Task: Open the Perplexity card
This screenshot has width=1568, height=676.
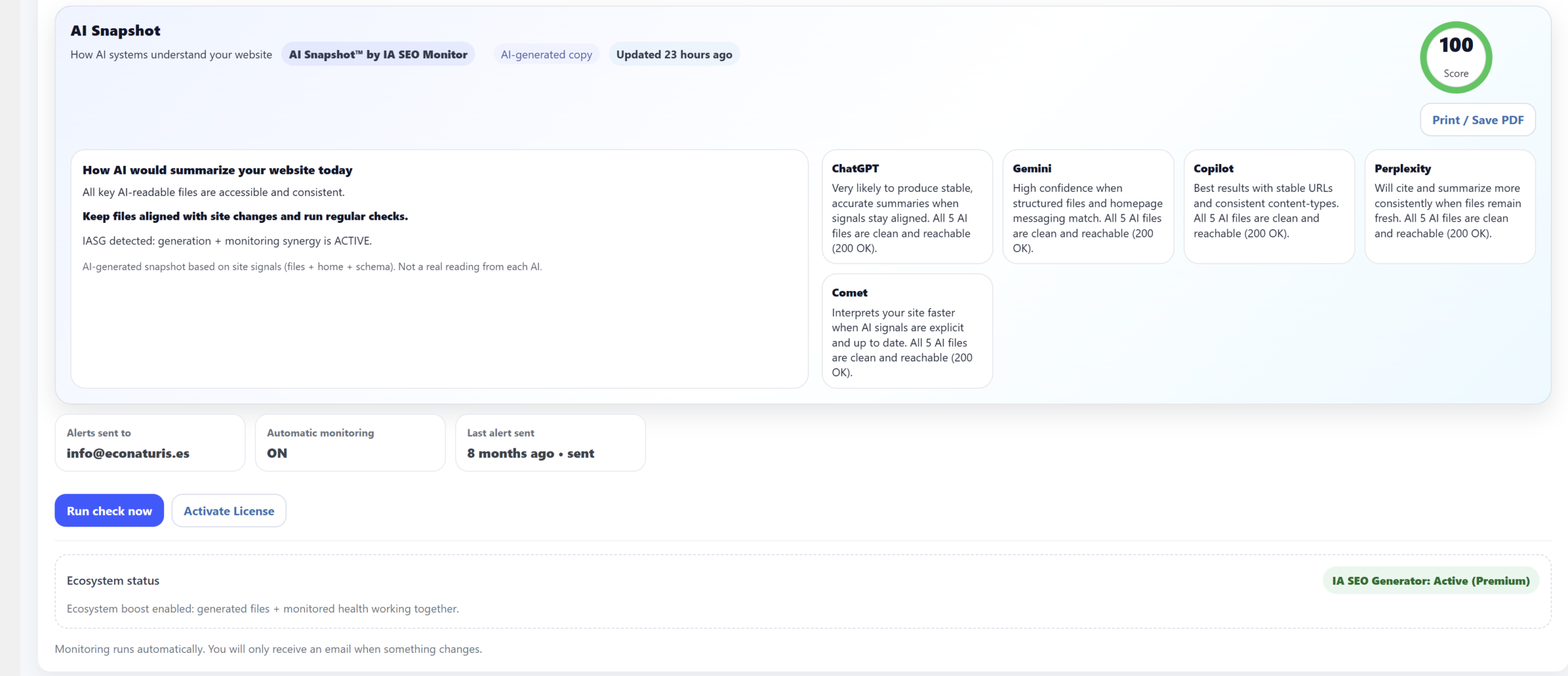Action: 1450,207
